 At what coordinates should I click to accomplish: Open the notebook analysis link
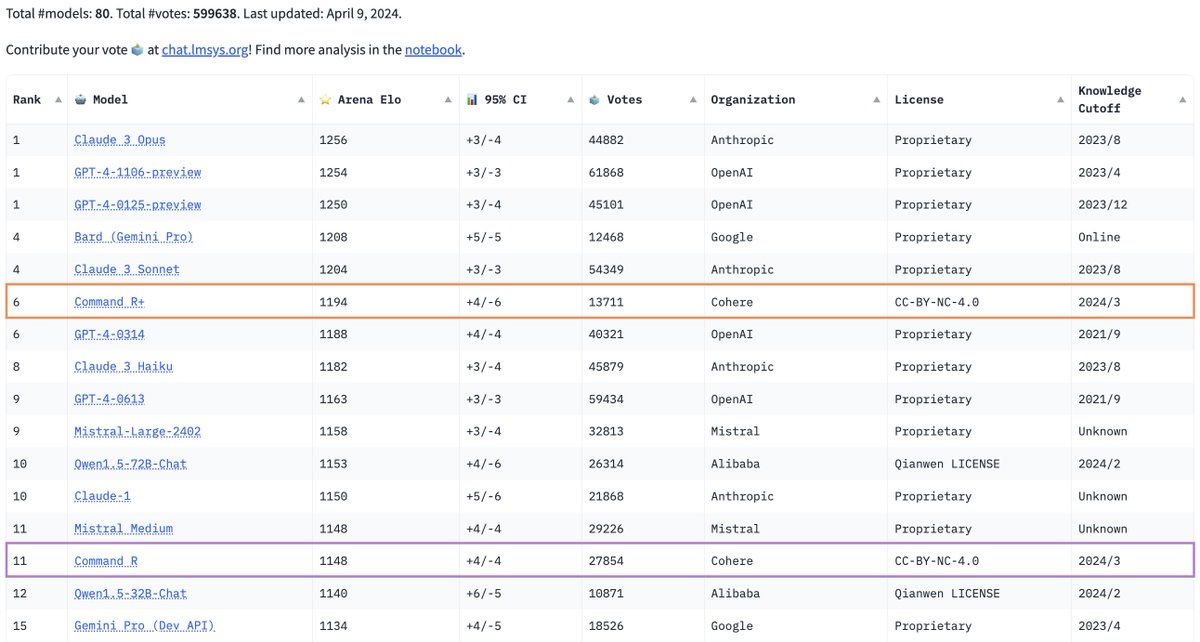click(434, 49)
